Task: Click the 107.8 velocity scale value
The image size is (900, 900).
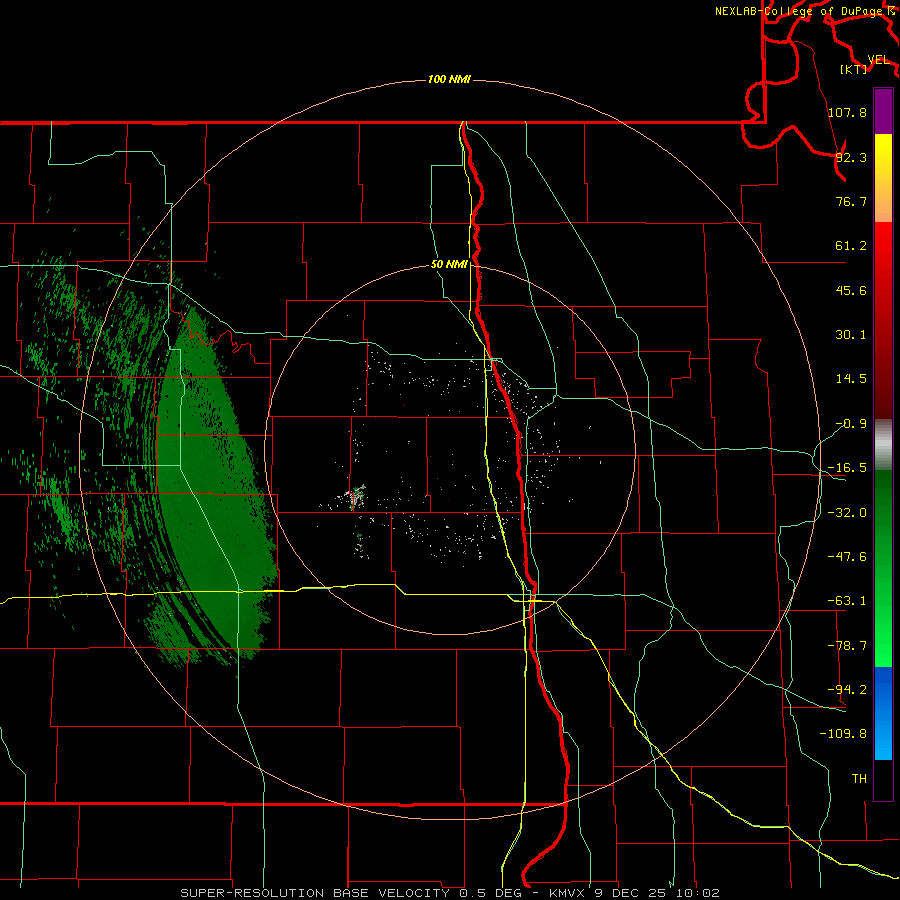Action: tap(847, 112)
